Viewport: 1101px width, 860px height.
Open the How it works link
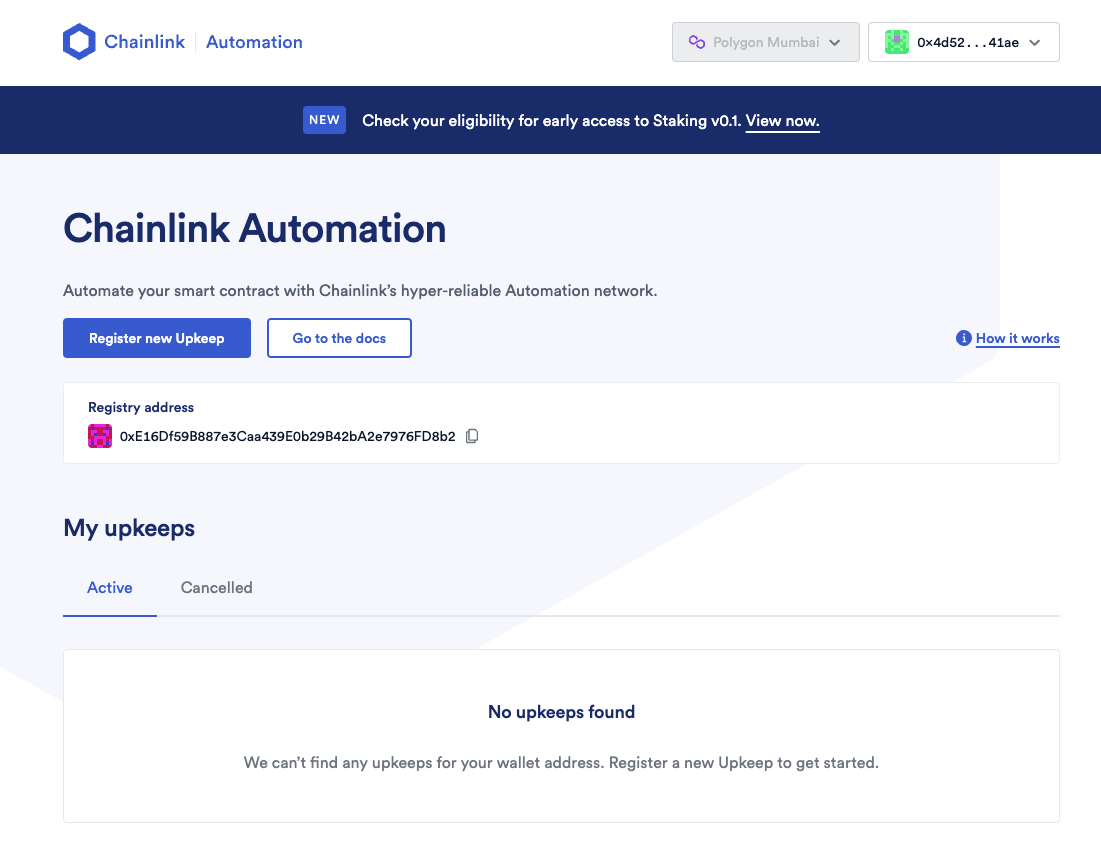coord(1017,338)
